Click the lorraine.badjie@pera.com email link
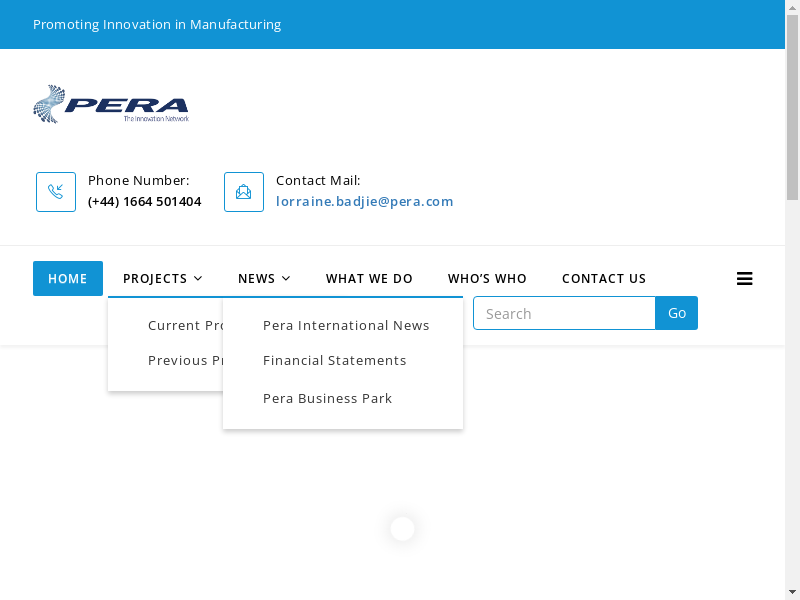 click(364, 201)
